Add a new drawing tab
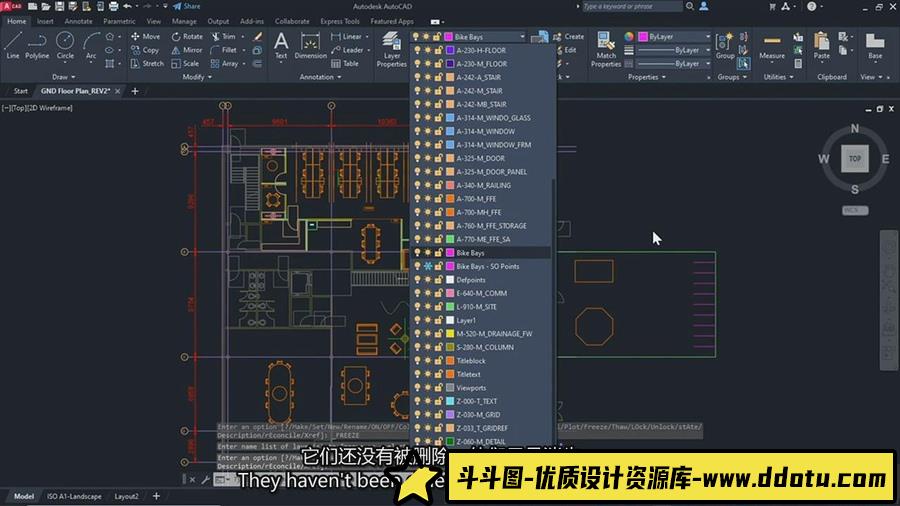 click(x=135, y=91)
